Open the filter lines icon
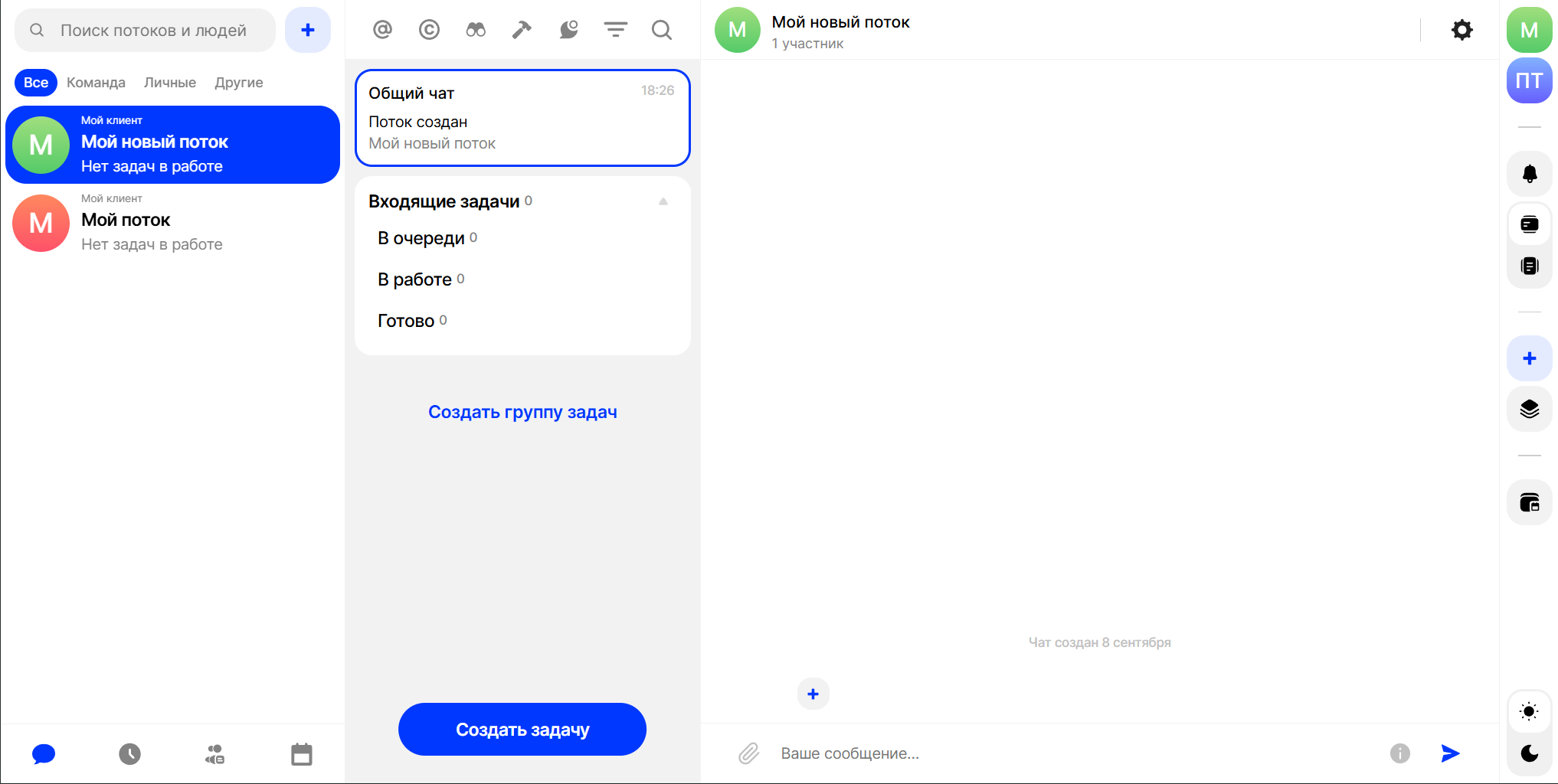Viewport: 1558px width, 784px height. (x=615, y=30)
